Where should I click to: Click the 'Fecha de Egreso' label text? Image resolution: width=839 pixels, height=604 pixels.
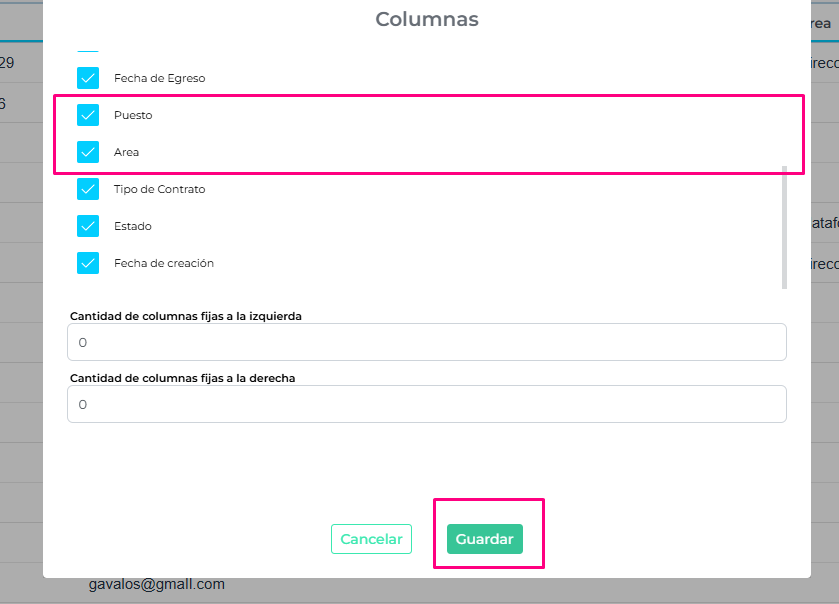[159, 78]
